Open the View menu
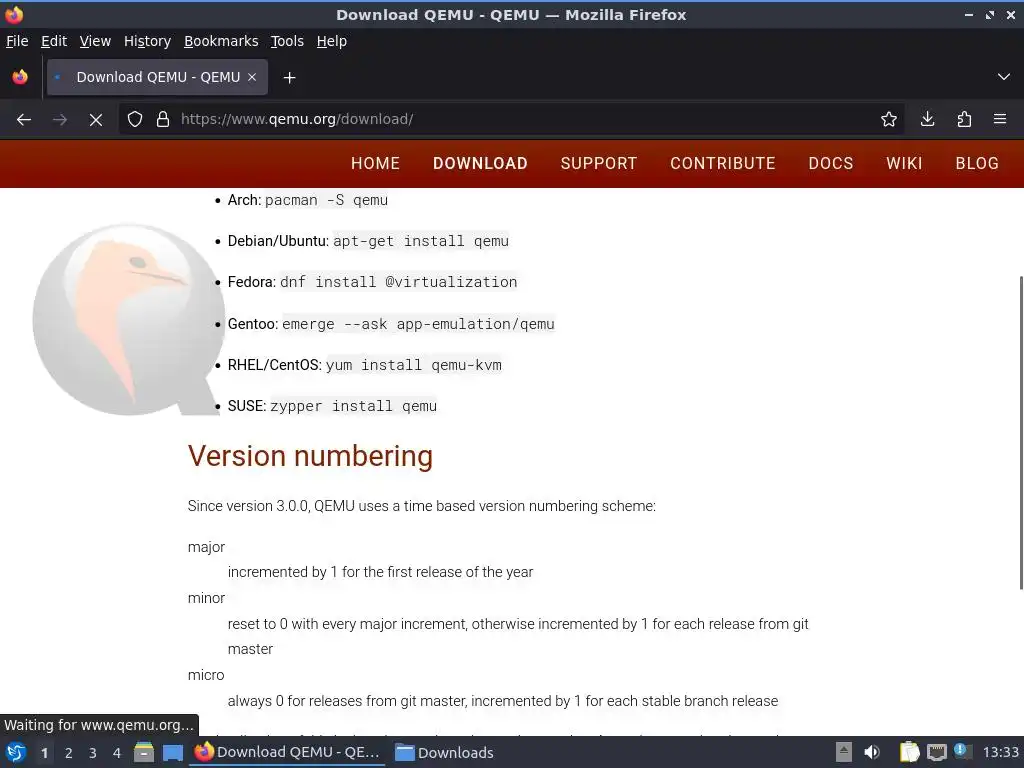Screen dimensions: 1024x768 point(95,41)
